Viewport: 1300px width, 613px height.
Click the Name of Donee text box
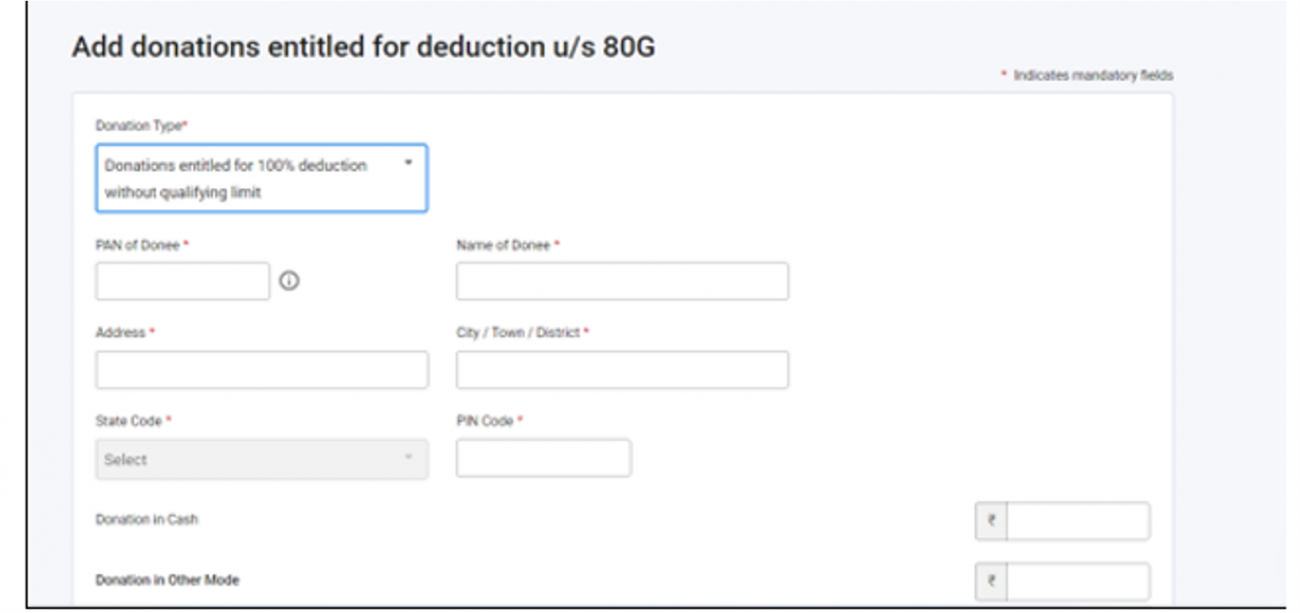click(x=620, y=280)
